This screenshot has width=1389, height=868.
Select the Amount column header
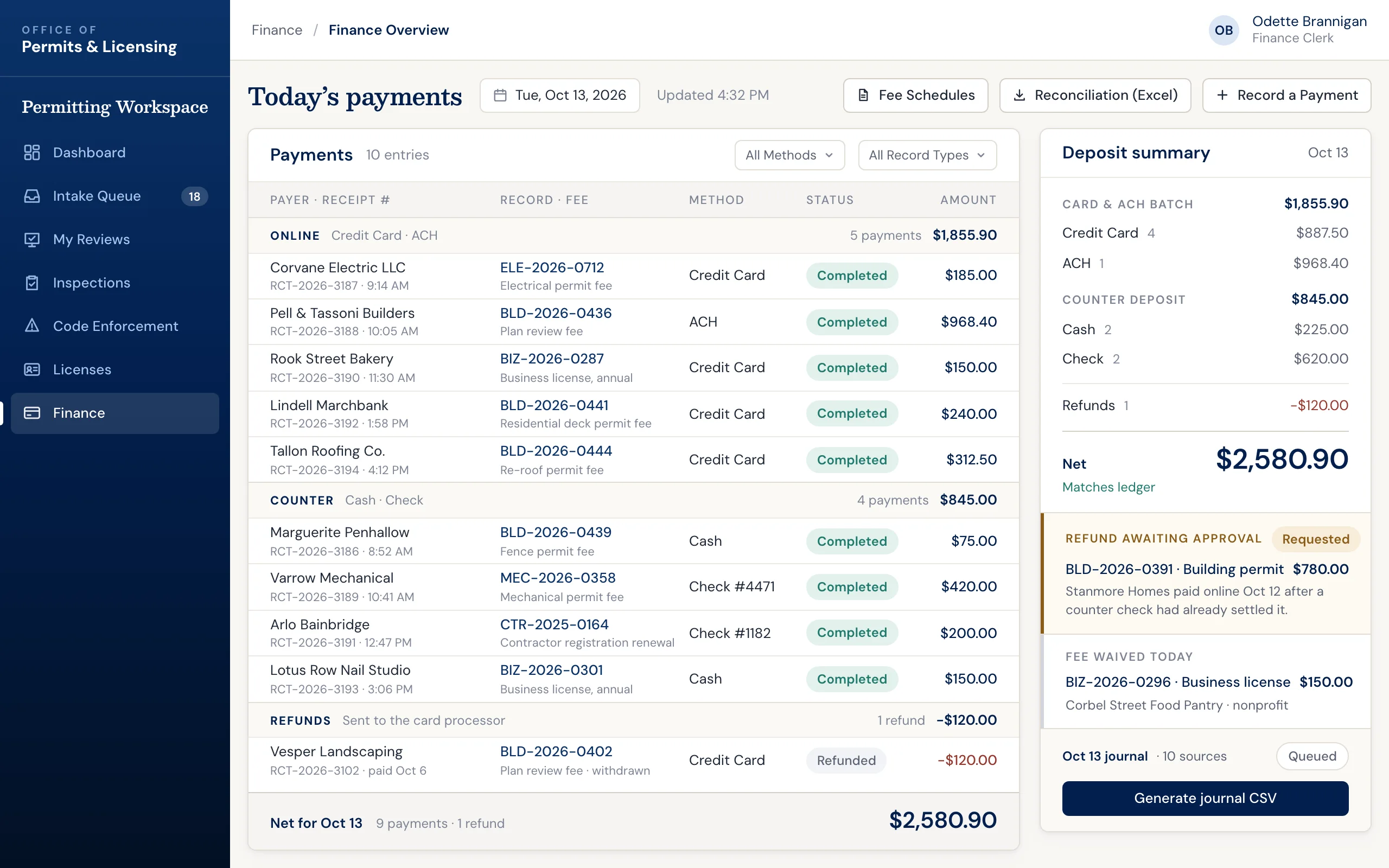[968, 200]
